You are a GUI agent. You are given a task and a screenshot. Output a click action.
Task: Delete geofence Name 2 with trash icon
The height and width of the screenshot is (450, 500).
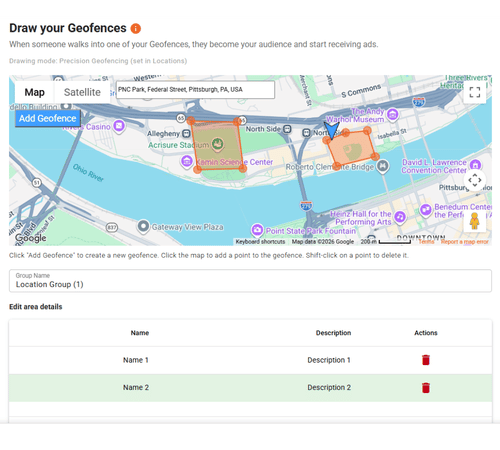[x=426, y=387]
